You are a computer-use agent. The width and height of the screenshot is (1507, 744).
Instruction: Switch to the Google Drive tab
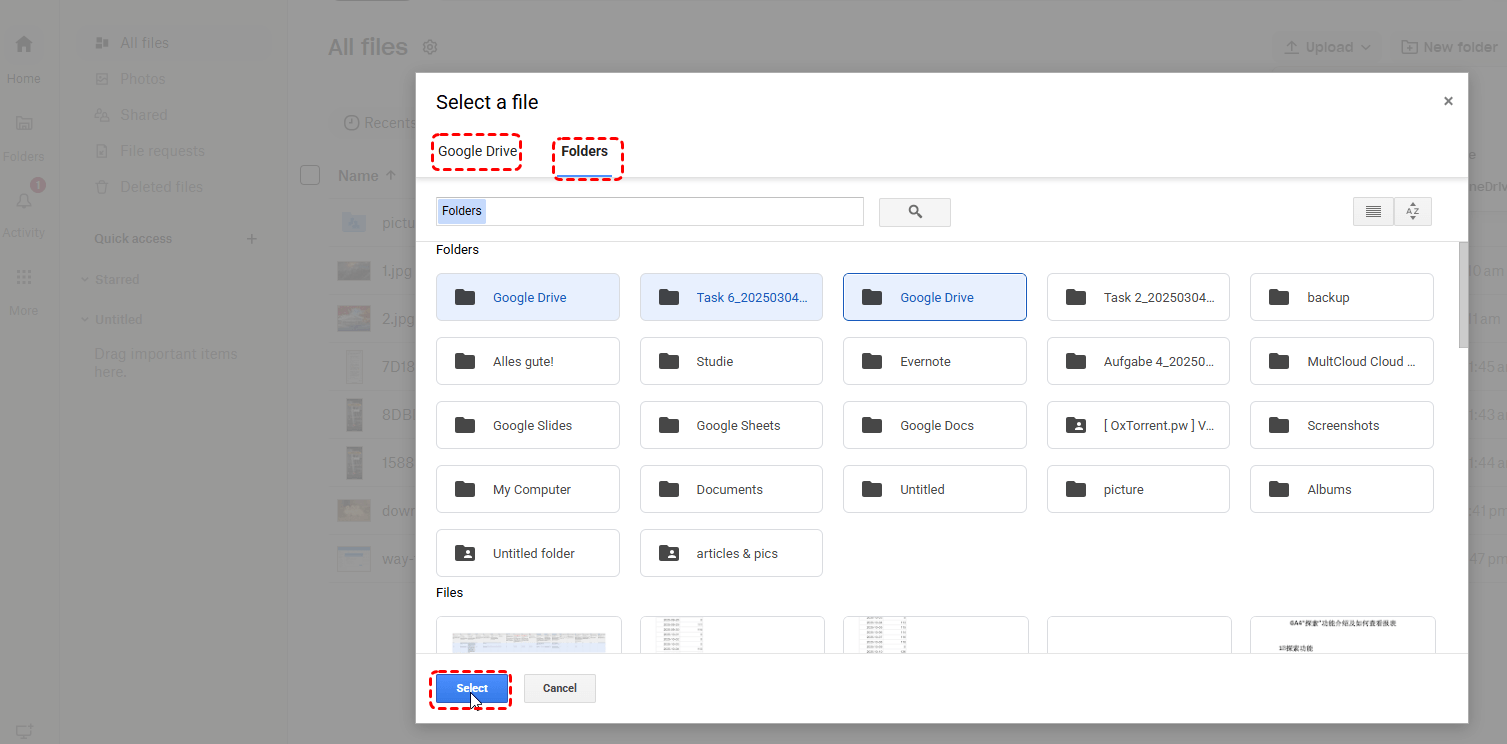[477, 152]
